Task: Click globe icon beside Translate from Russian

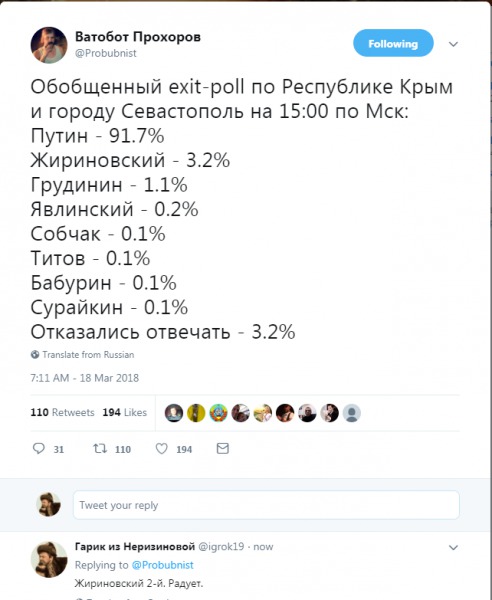Action: 35,354
